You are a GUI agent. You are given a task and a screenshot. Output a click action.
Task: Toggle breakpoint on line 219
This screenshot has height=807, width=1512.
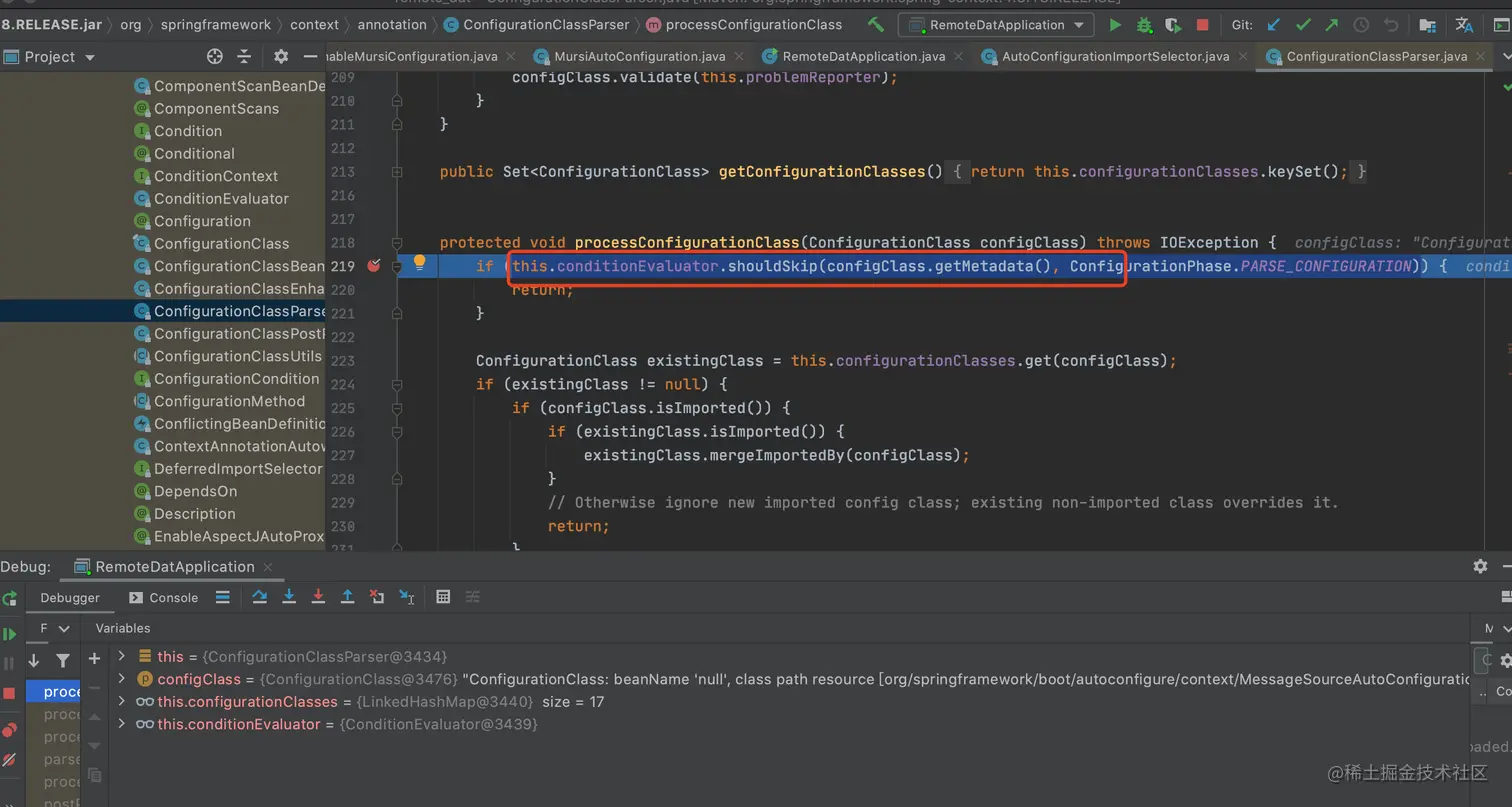(374, 266)
